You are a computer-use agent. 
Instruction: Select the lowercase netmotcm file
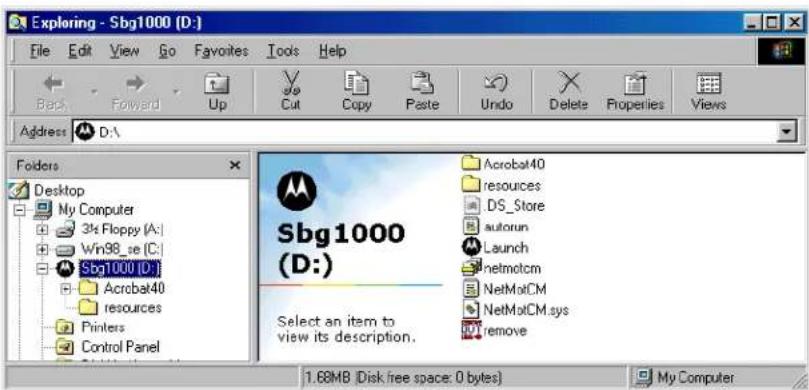pyautogui.click(x=501, y=268)
